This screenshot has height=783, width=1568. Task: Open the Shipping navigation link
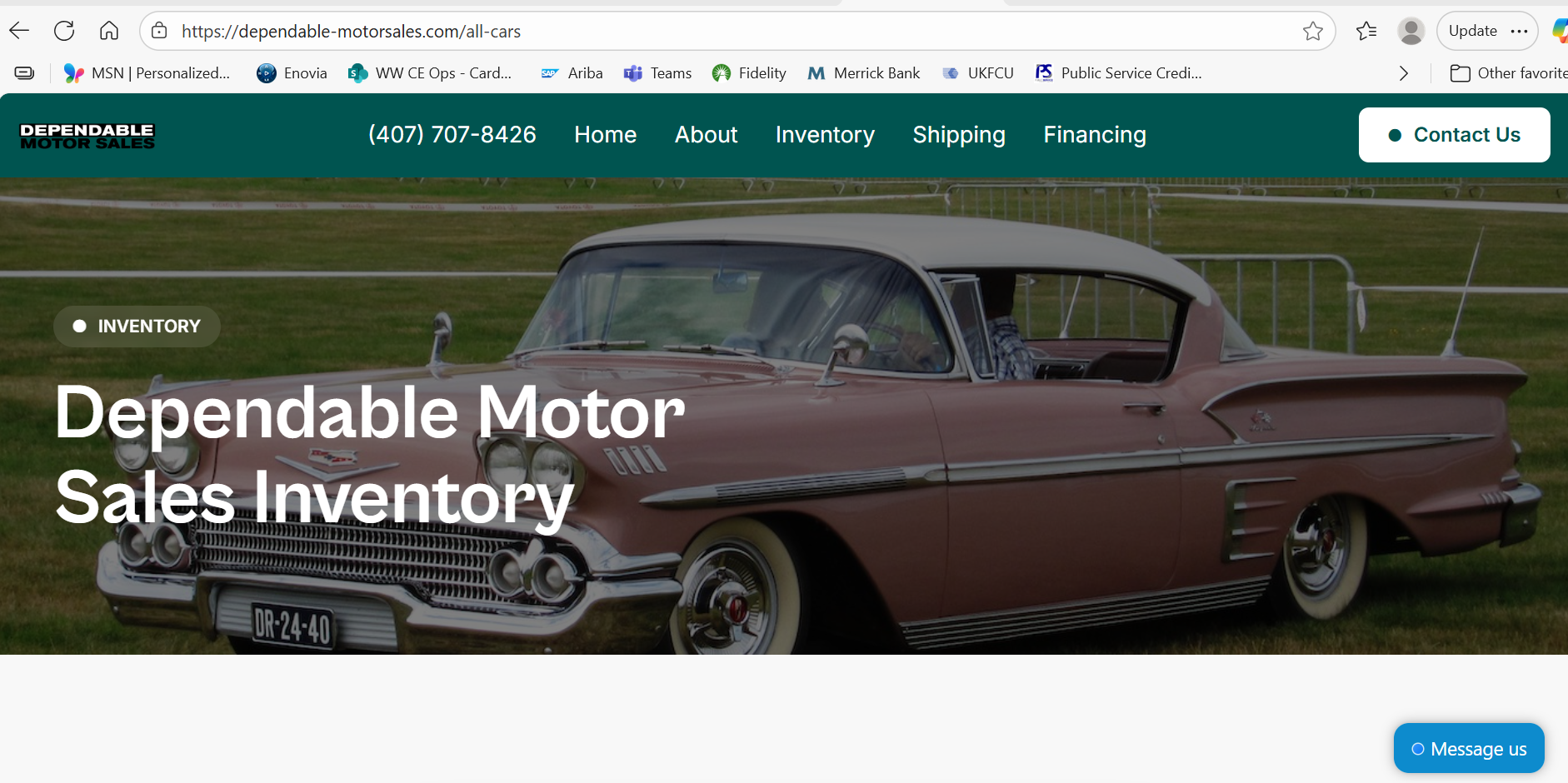click(959, 135)
